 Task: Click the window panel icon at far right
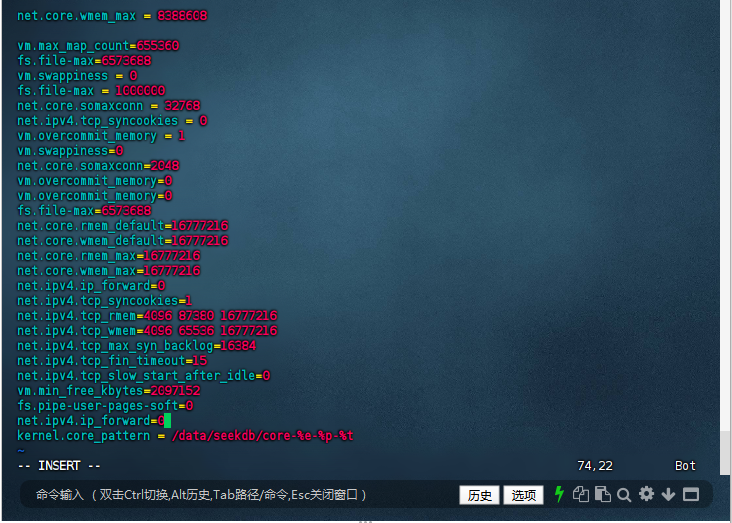(692, 494)
